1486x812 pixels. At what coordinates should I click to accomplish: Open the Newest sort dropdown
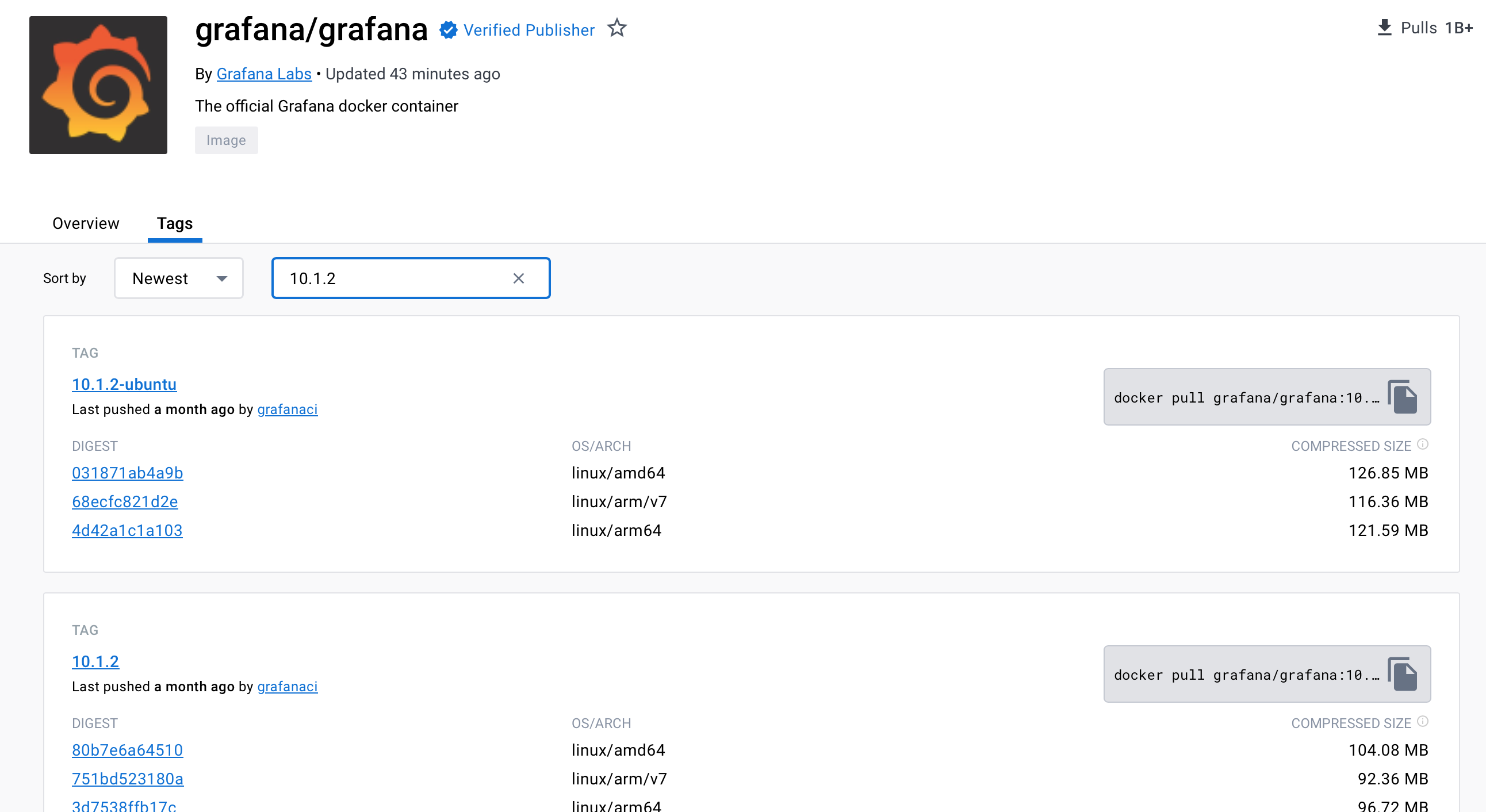178,278
